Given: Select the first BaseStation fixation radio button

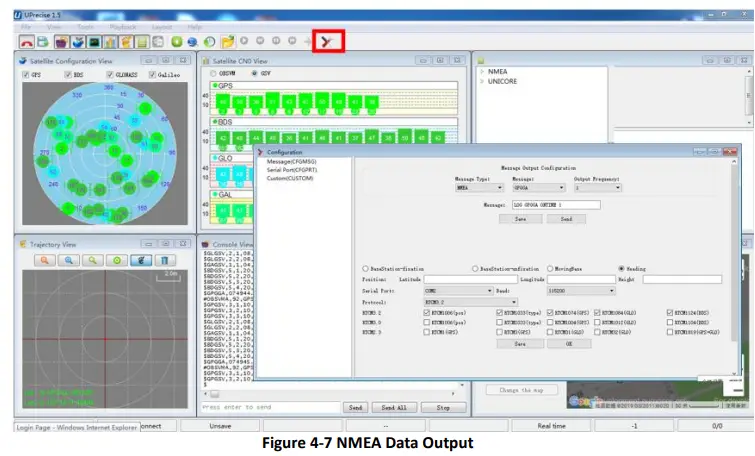Looking at the screenshot, I should tap(365, 269).
